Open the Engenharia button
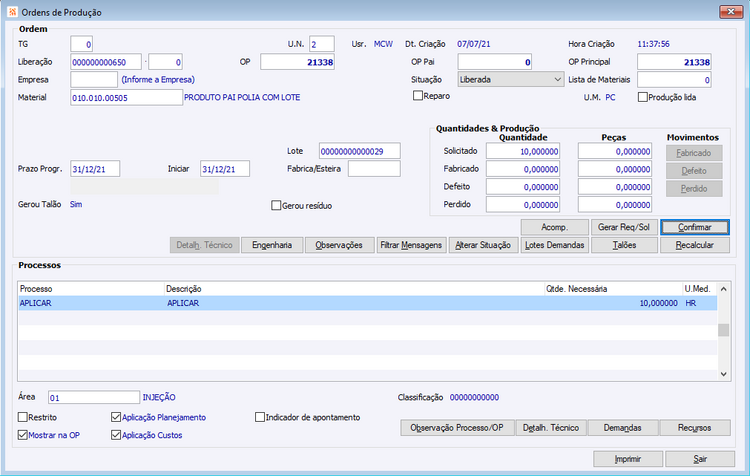 point(272,245)
